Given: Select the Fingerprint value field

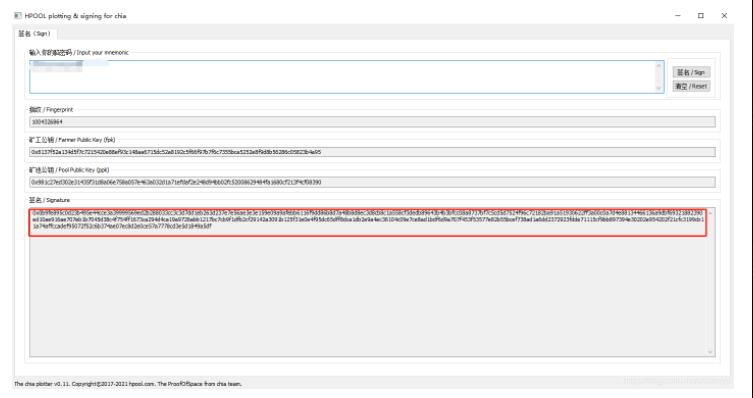Looking at the screenshot, I should pyautogui.click(x=372, y=122).
